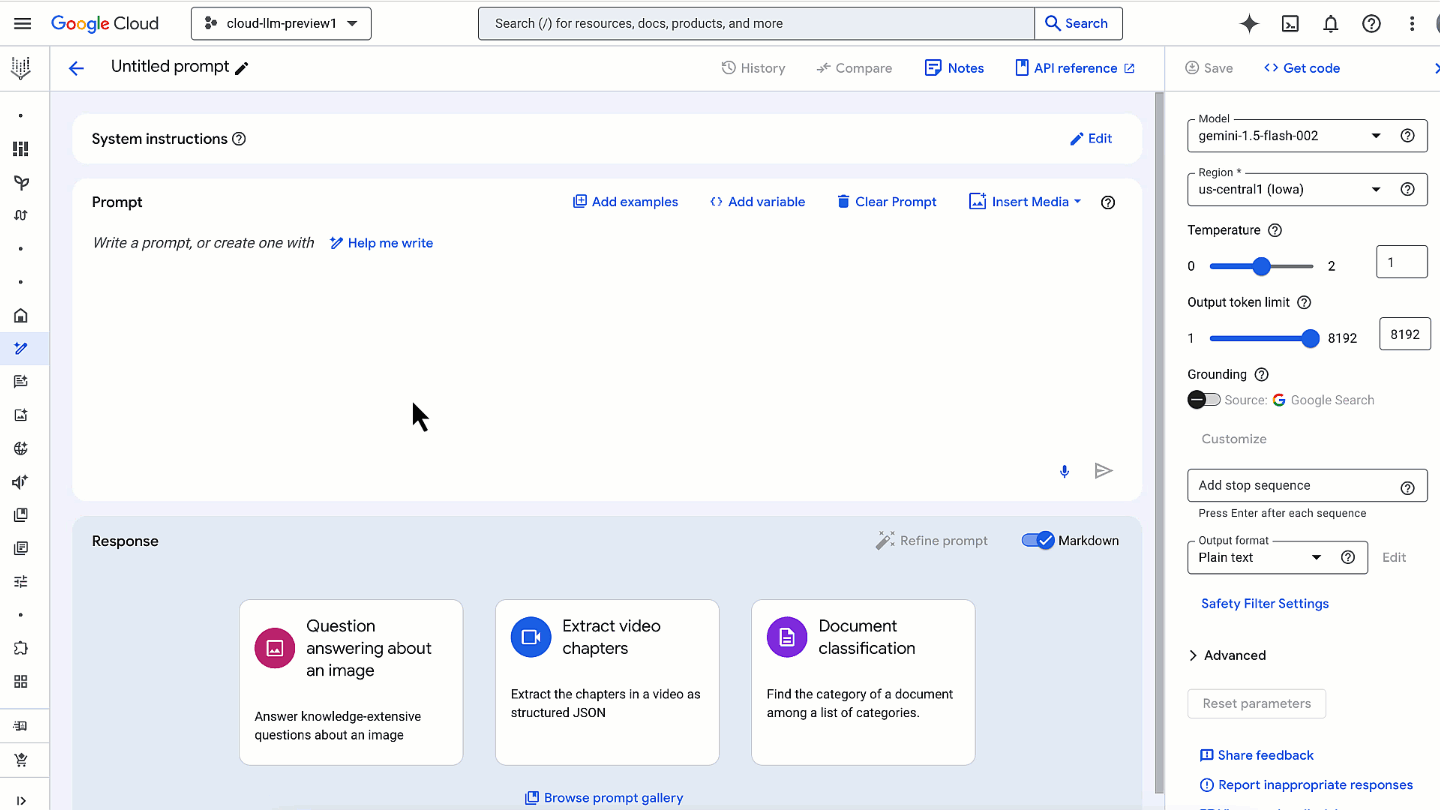Toggle the Markdown switch

pos(1038,541)
